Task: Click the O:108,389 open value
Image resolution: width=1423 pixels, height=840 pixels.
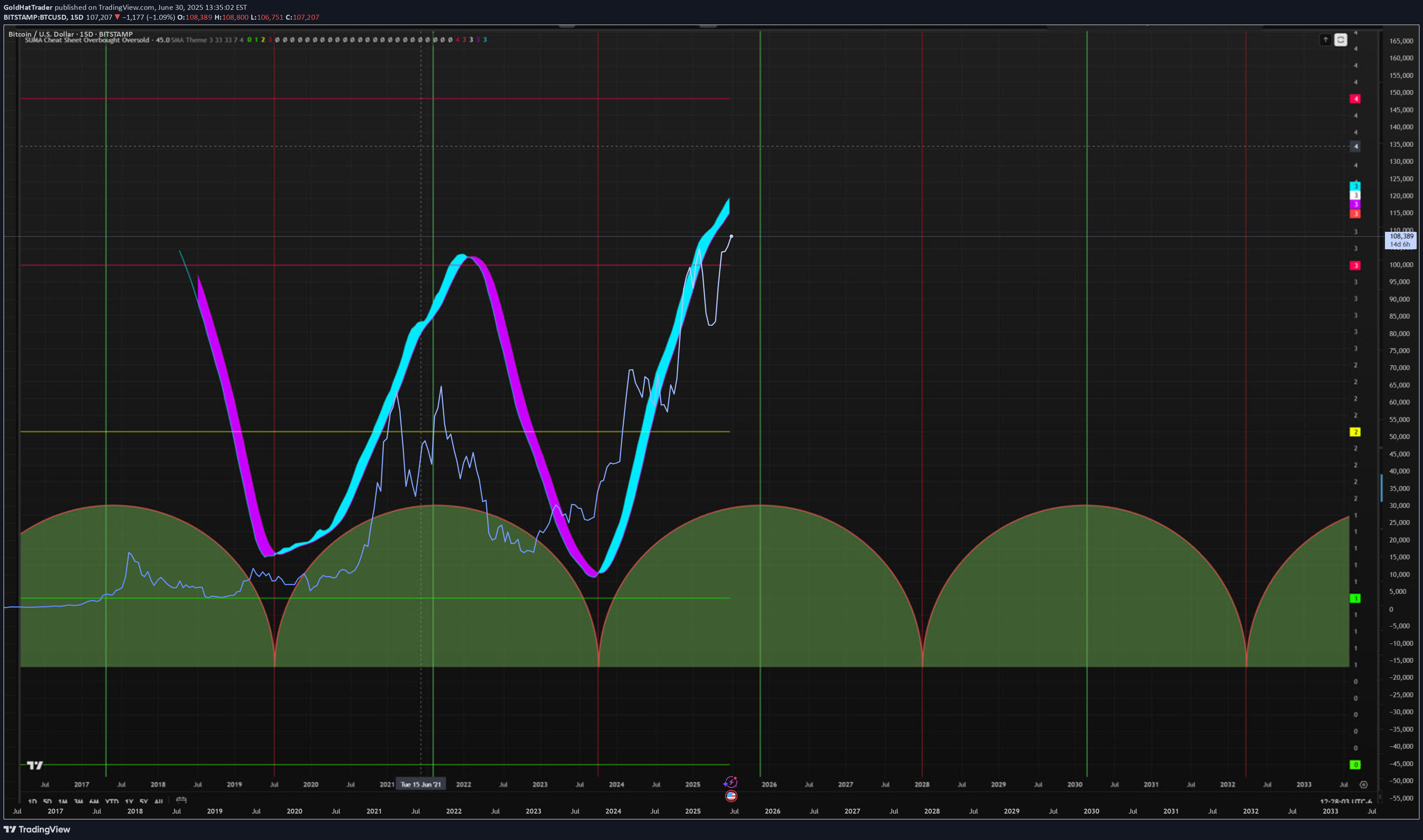Action: tap(195, 17)
